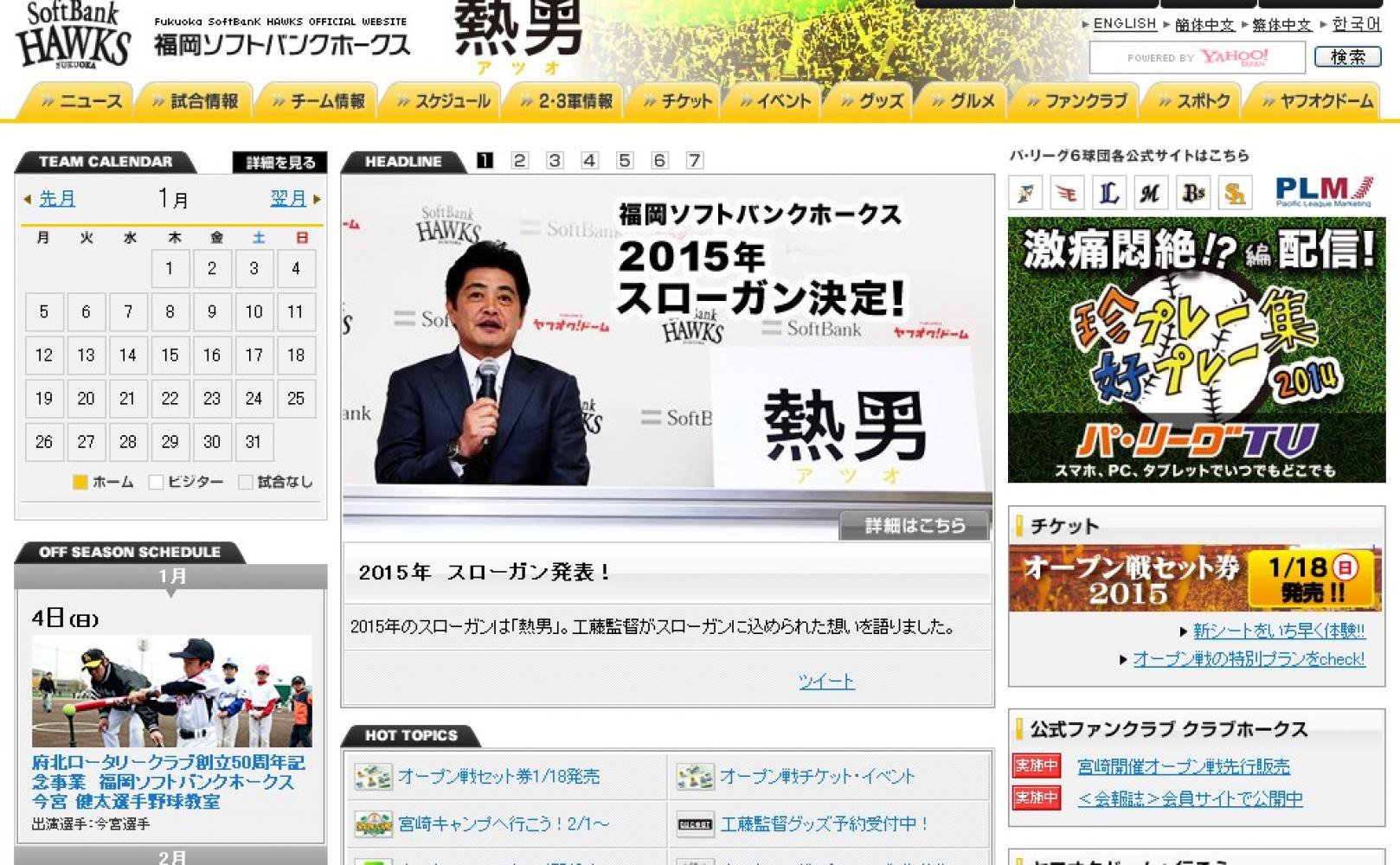1400x865 pixels.
Task: Click the PLM Pacific League Marketing logo
Action: 1323,192
